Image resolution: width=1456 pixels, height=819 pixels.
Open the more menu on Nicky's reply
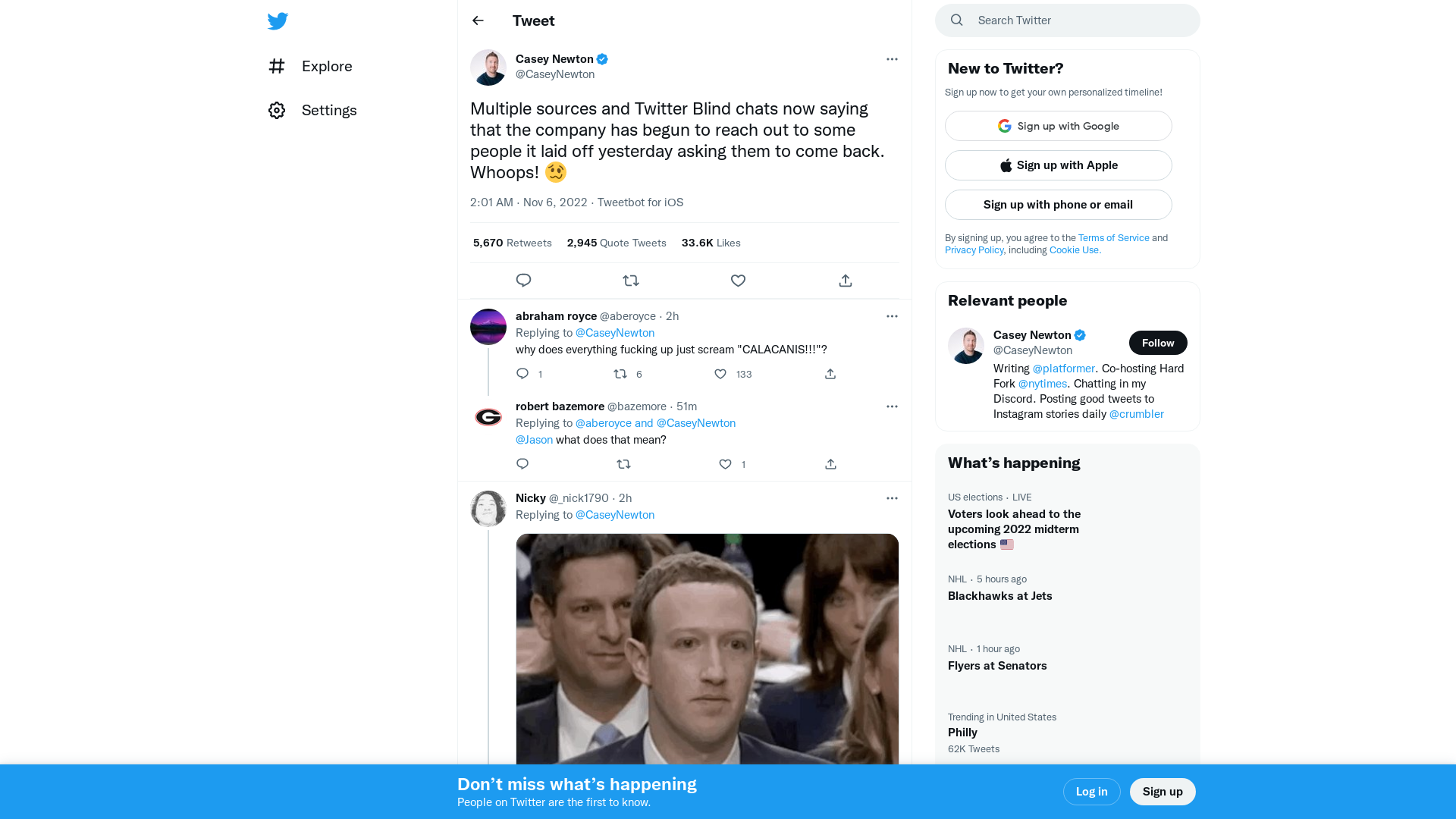(x=892, y=498)
